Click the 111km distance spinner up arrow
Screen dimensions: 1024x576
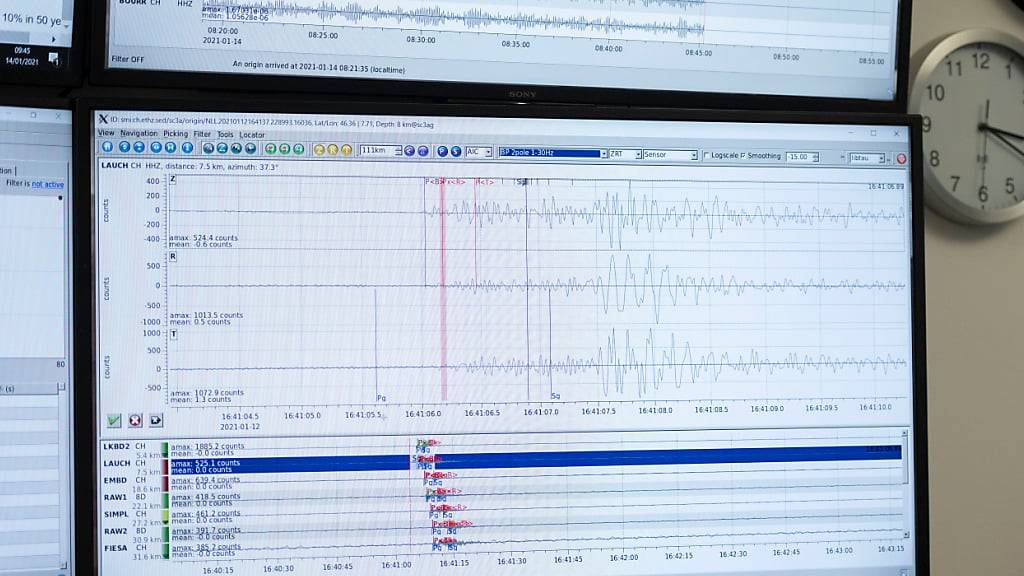pyautogui.click(x=398, y=148)
